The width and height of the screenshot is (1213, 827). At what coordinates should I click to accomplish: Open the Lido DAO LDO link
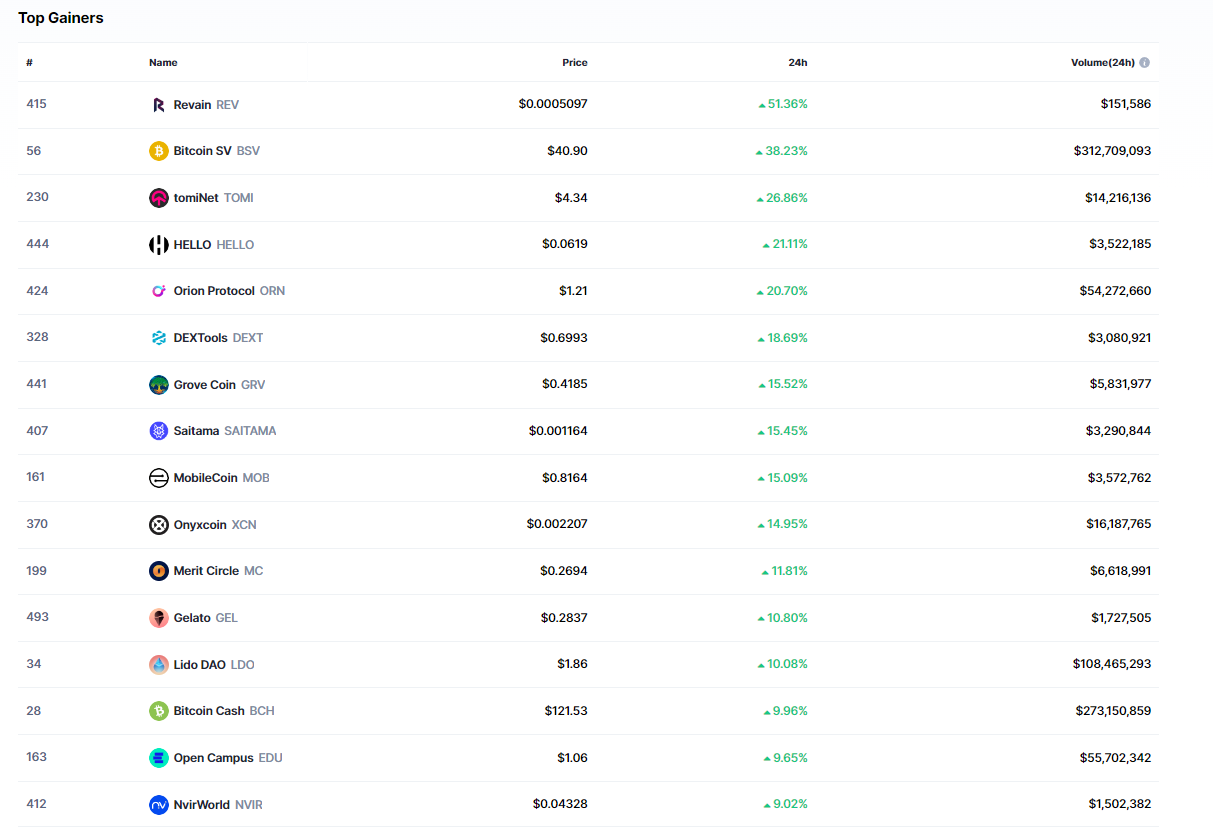(x=202, y=665)
